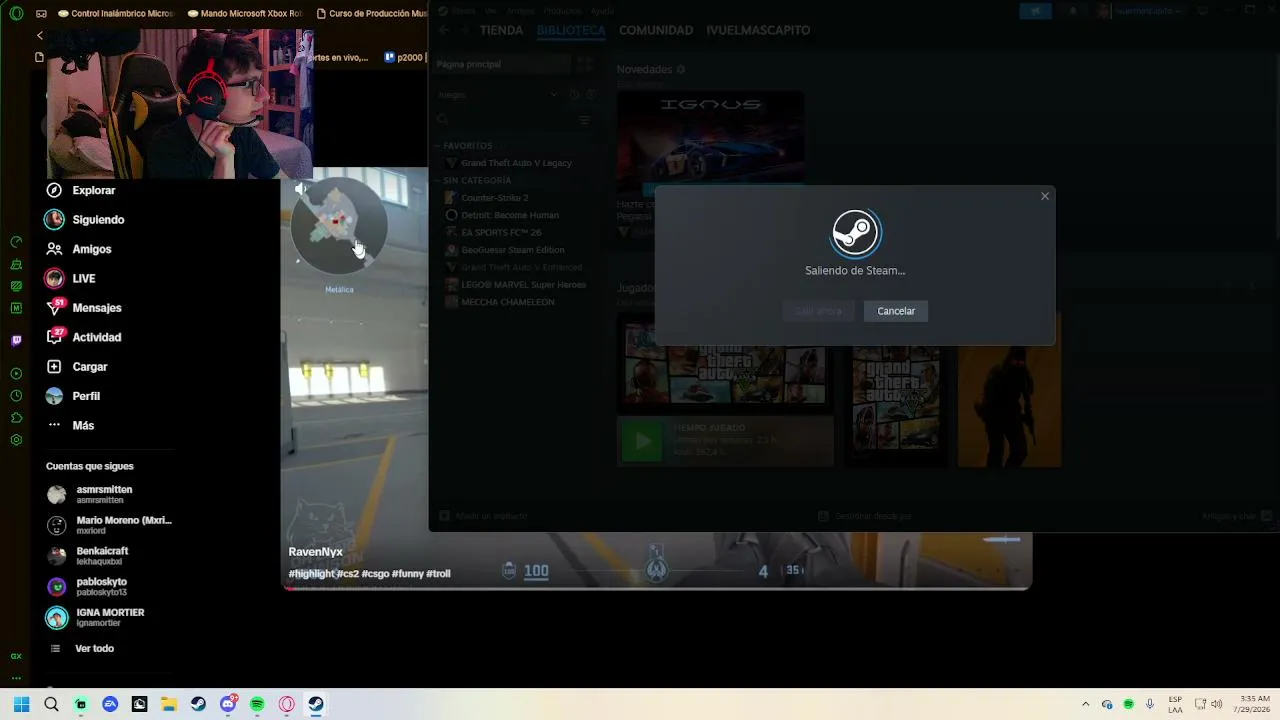The image size is (1280, 720).
Task: Open the Extensions cube sidebar icon
Action: point(16,418)
